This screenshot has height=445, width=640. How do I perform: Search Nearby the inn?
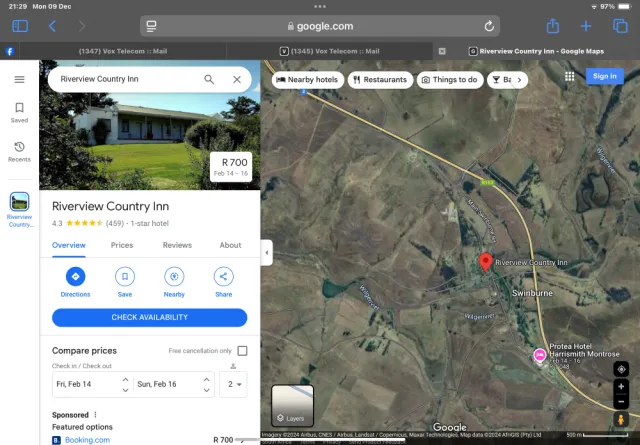point(174,282)
